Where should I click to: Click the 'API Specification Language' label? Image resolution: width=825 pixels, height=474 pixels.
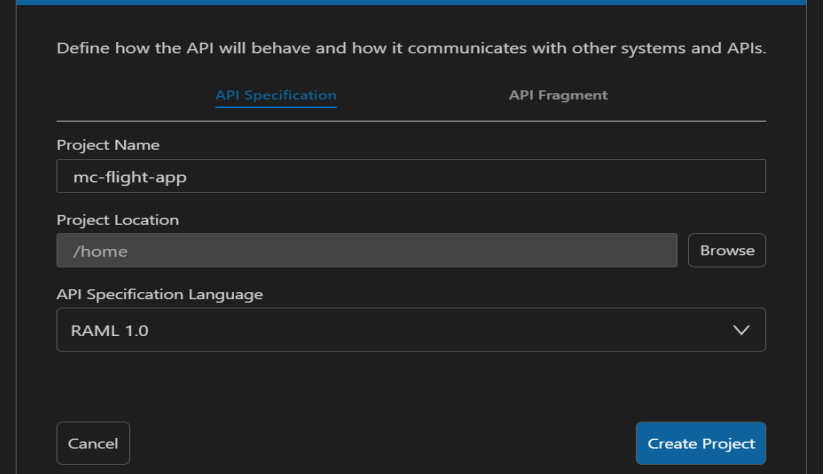click(160, 294)
